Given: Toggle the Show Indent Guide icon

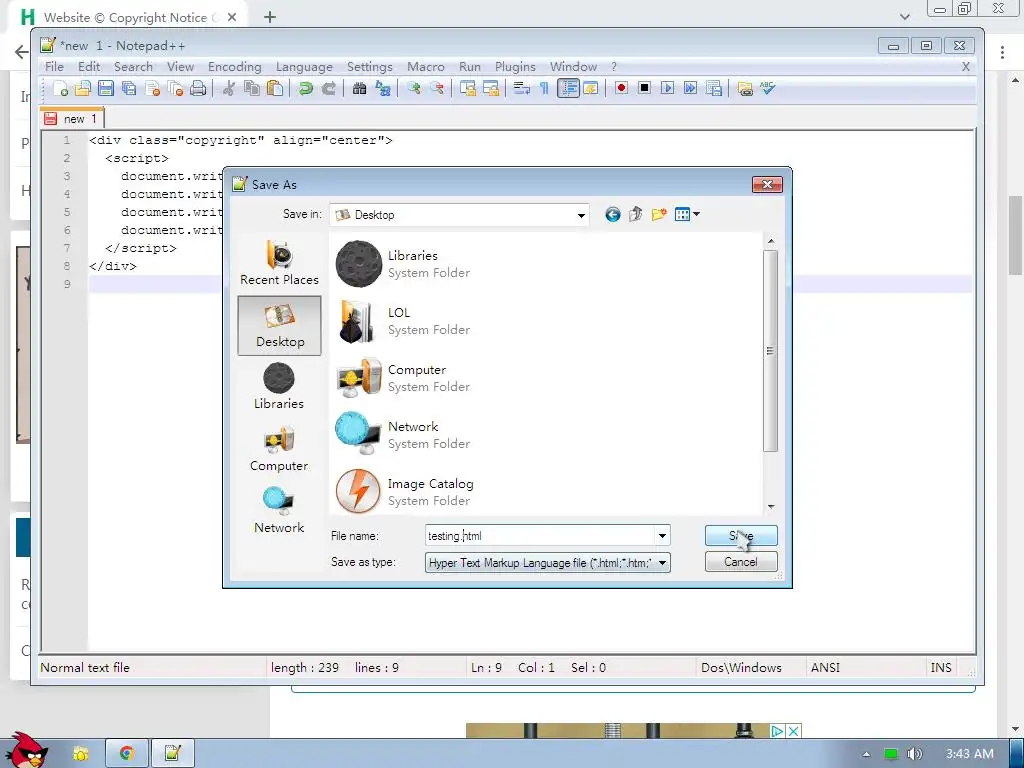Looking at the screenshot, I should point(568,88).
